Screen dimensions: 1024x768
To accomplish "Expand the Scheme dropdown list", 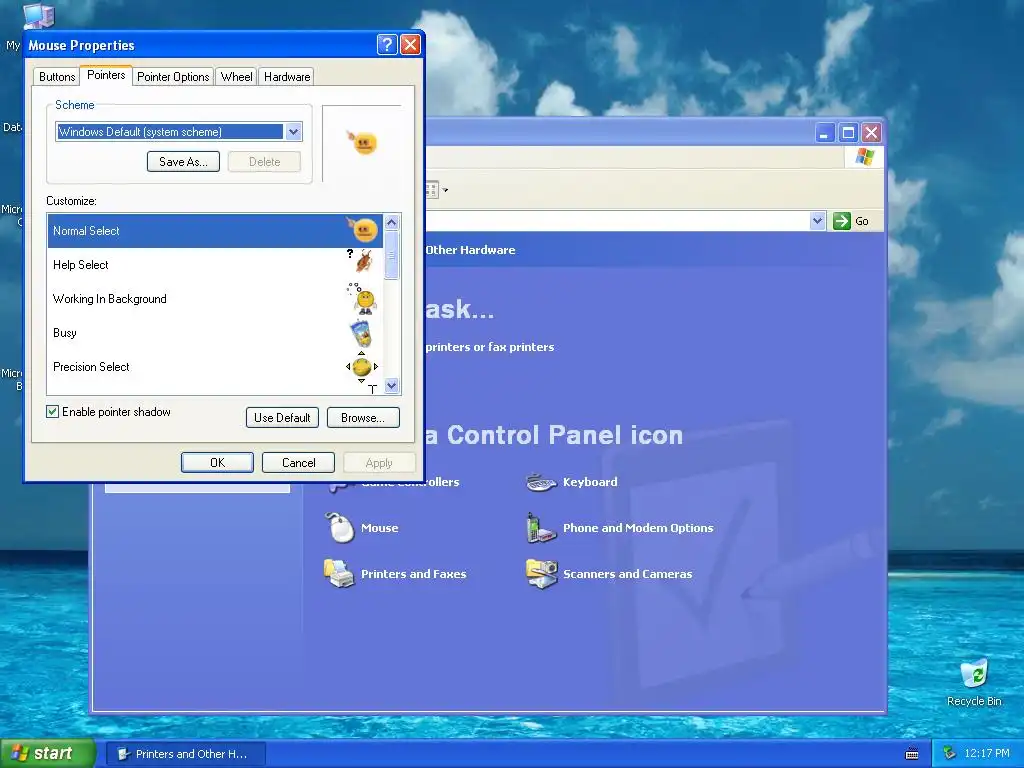I will click(x=293, y=132).
